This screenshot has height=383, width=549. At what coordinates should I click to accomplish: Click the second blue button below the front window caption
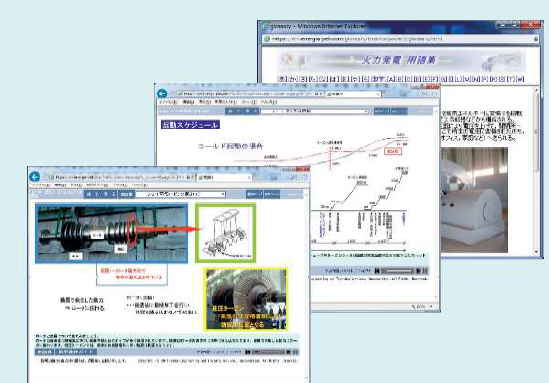point(76,352)
